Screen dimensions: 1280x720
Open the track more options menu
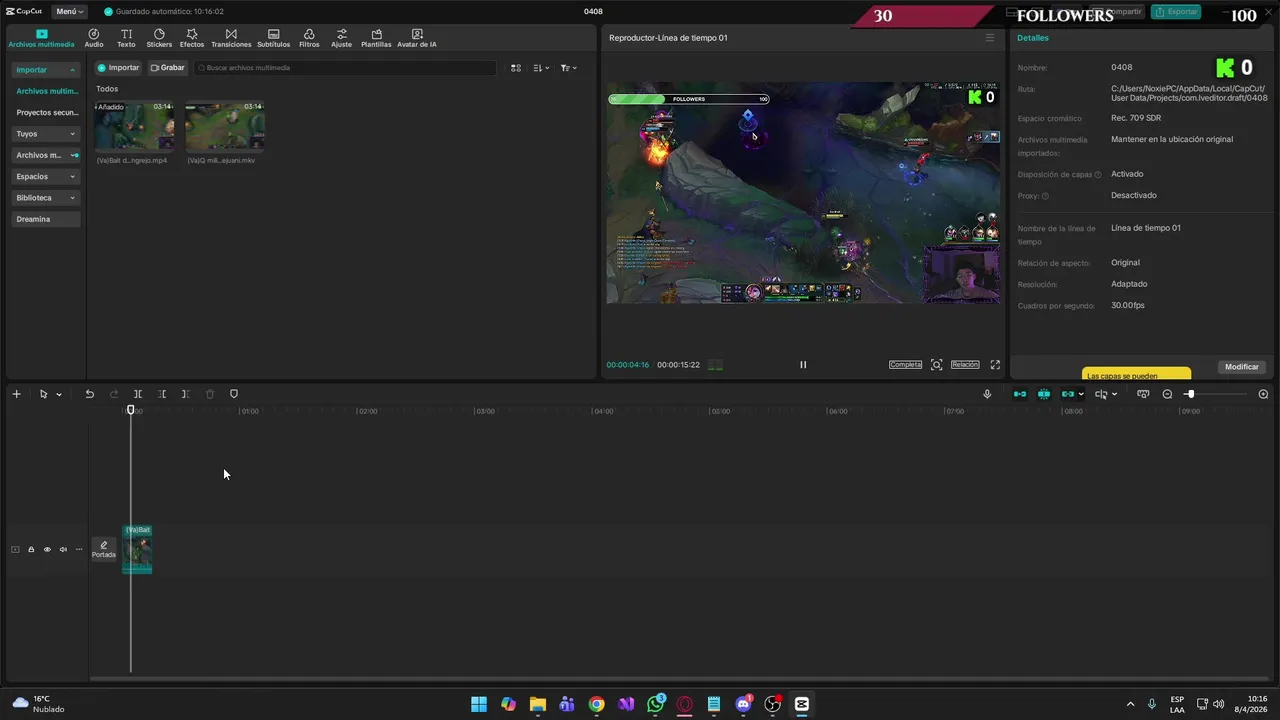click(x=79, y=549)
